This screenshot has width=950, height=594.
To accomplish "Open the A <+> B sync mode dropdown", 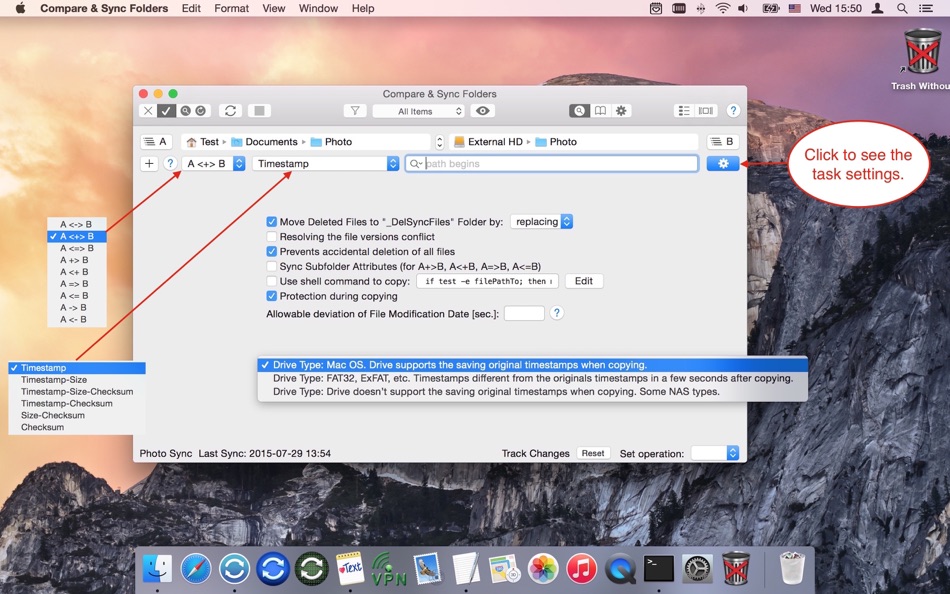I will pos(213,164).
